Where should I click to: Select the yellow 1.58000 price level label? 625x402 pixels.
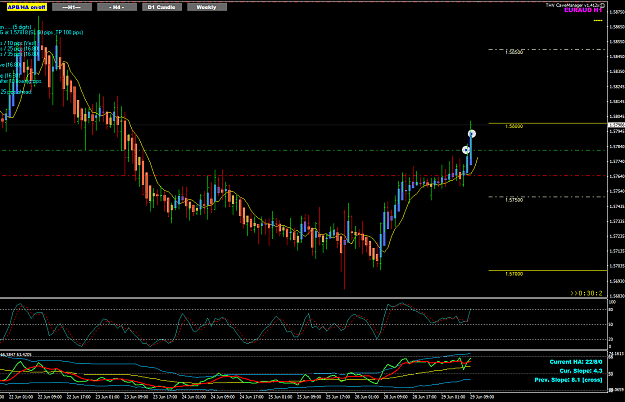coord(514,126)
